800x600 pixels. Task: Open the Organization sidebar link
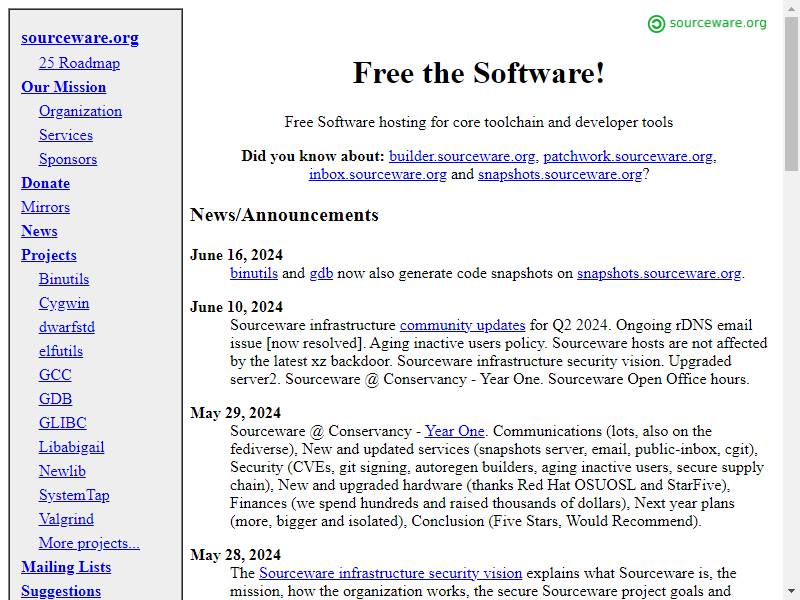click(80, 111)
